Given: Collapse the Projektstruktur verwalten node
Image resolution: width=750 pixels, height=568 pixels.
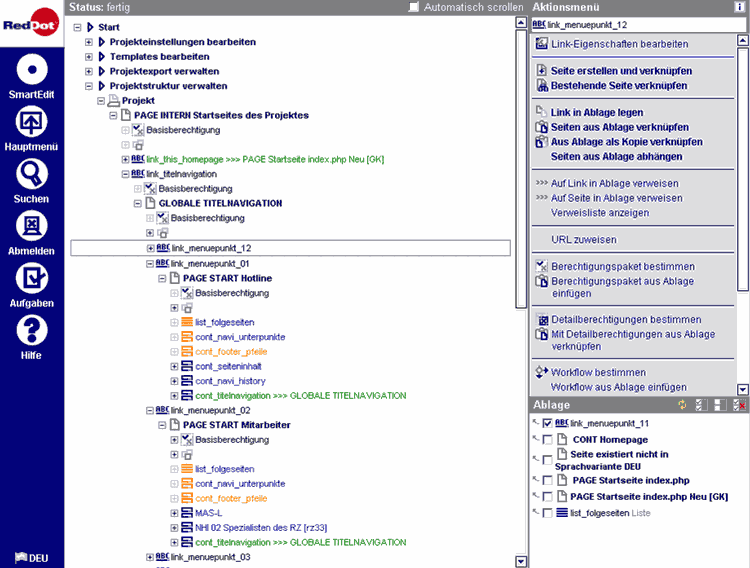Looking at the screenshot, I should click(88, 87).
